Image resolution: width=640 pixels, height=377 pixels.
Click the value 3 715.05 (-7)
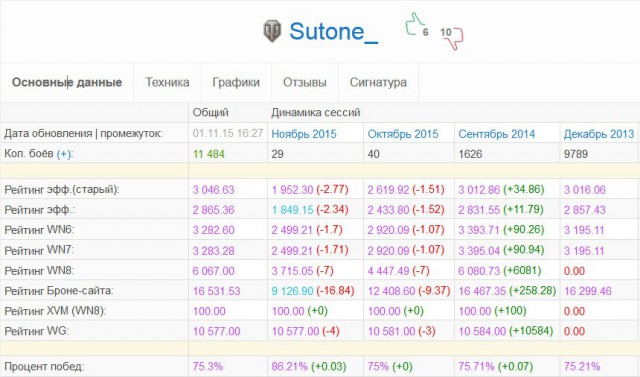(302, 271)
